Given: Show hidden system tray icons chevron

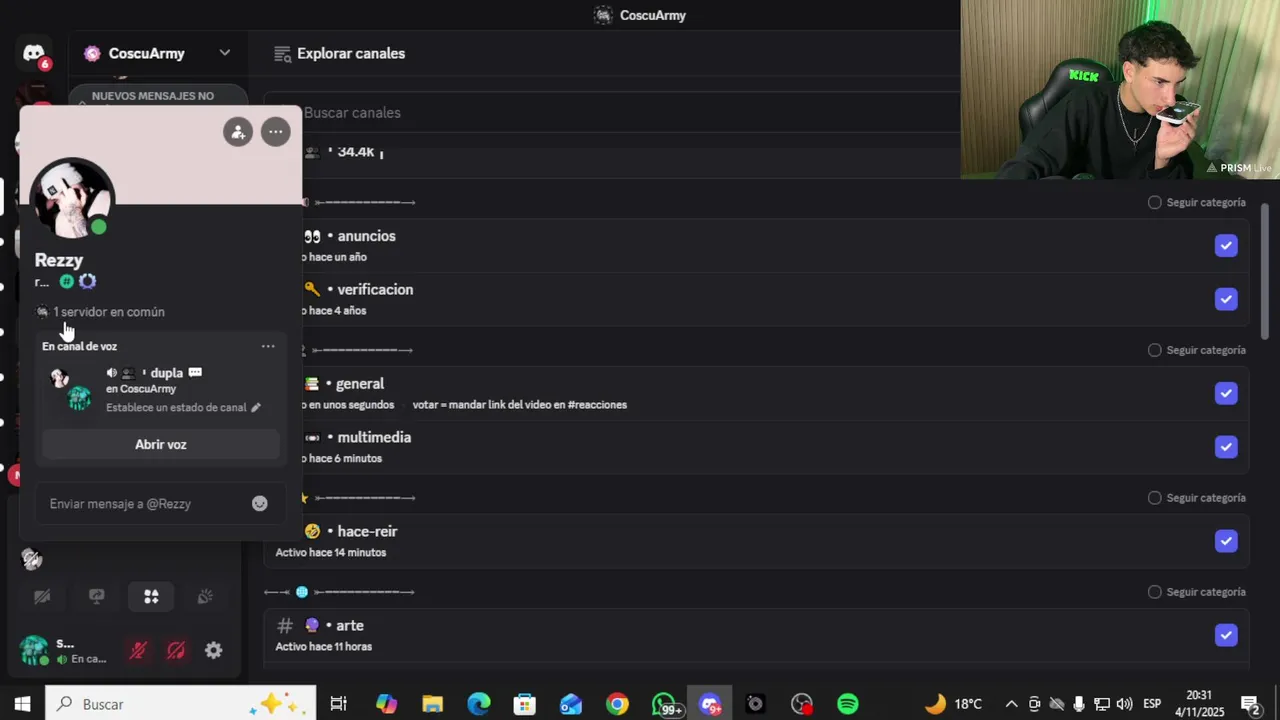Looking at the screenshot, I should [1011, 704].
